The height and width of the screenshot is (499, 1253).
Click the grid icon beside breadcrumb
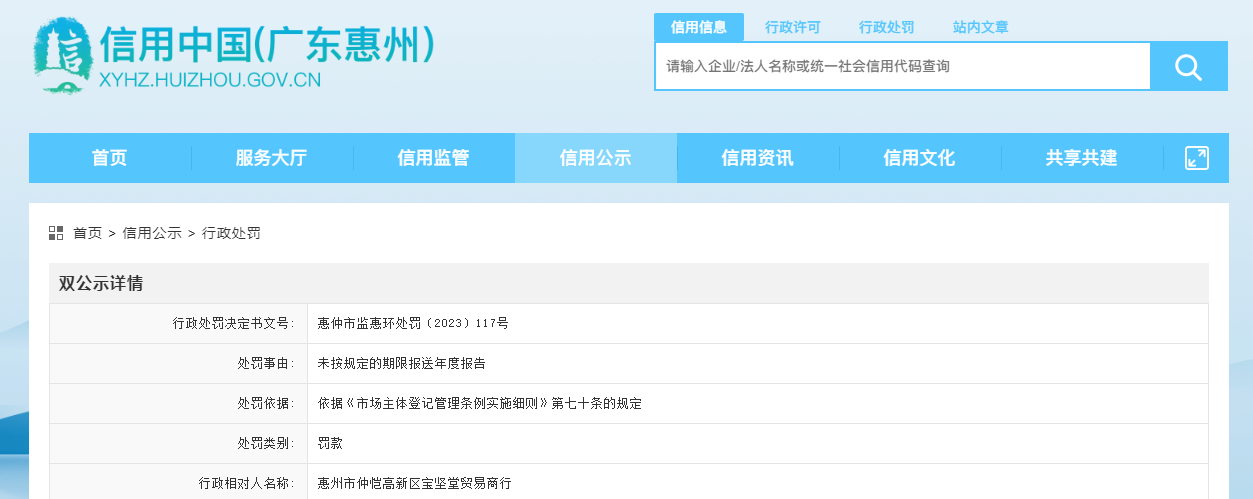pos(56,233)
